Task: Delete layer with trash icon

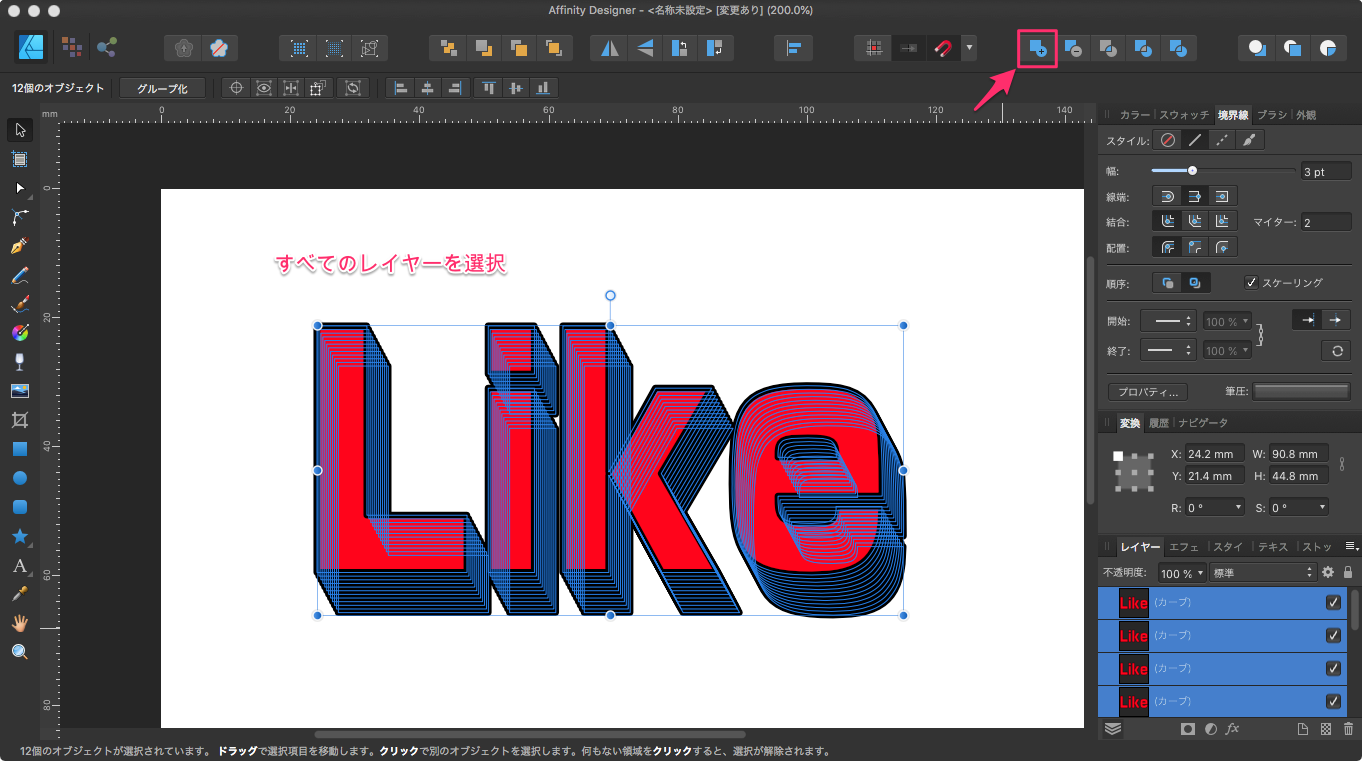Action: coord(1349,729)
